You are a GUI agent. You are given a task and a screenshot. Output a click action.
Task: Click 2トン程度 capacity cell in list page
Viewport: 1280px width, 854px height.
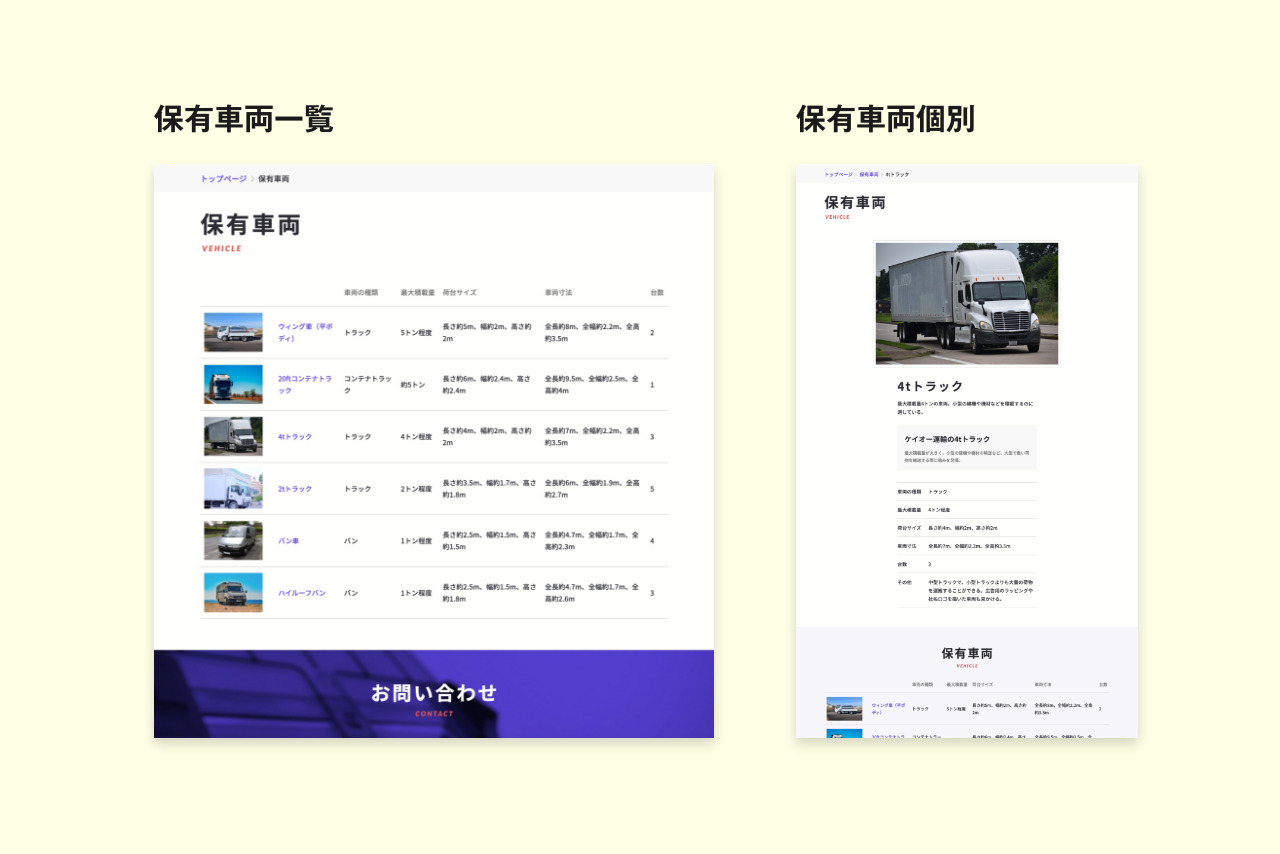416,489
